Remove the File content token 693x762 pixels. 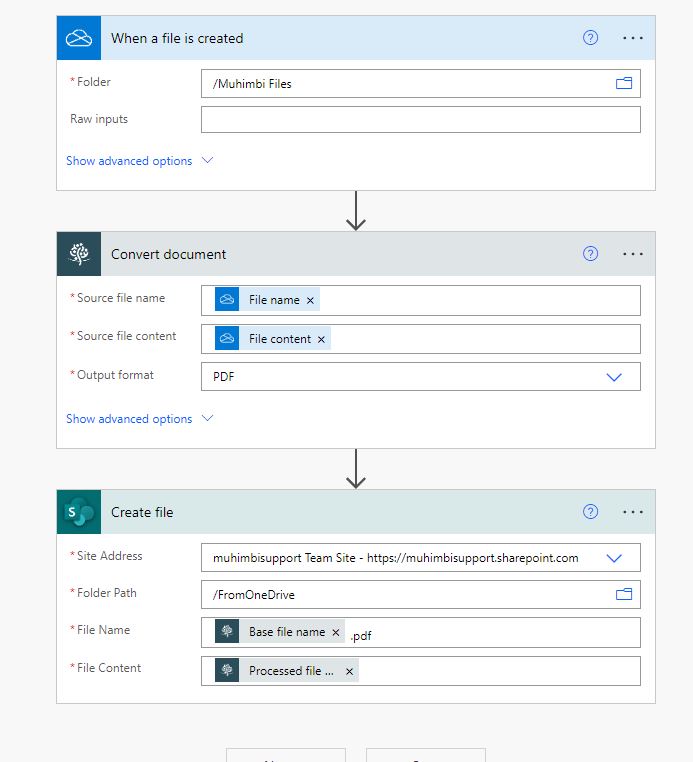click(321, 339)
